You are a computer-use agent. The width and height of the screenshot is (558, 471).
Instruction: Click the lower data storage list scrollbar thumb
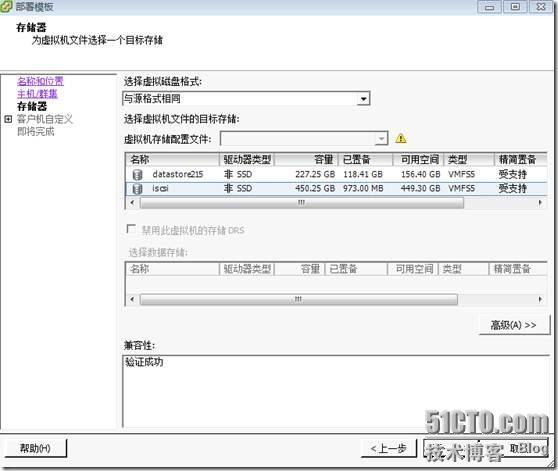point(299,300)
